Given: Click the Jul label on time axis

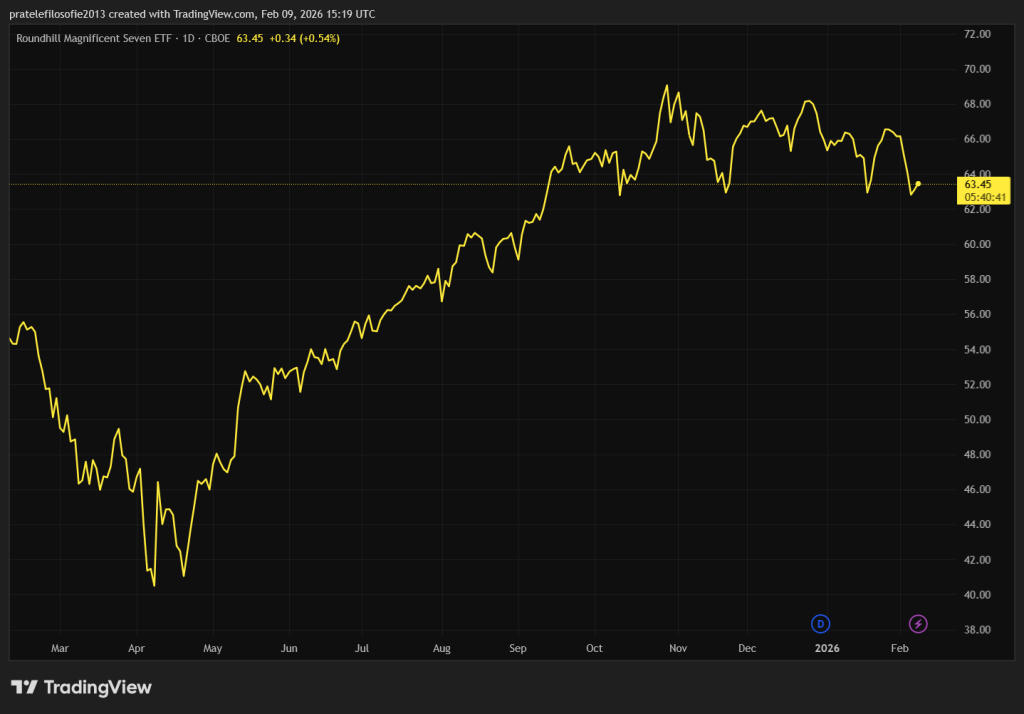Looking at the screenshot, I should coord(361,648).
